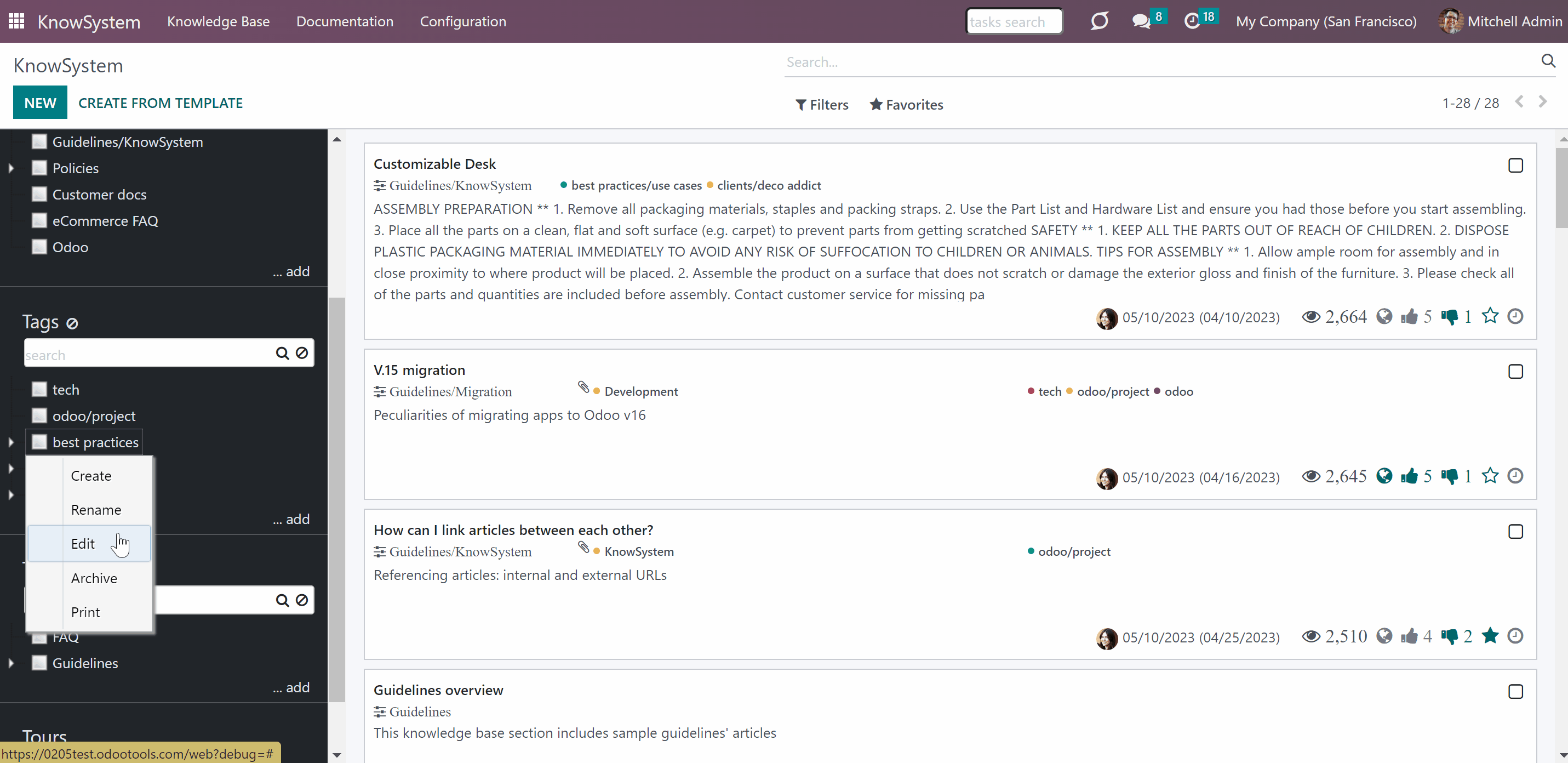1568x763 pixels.
Task: Choose Rename from the context menu
Action: [x=89, y=510]
